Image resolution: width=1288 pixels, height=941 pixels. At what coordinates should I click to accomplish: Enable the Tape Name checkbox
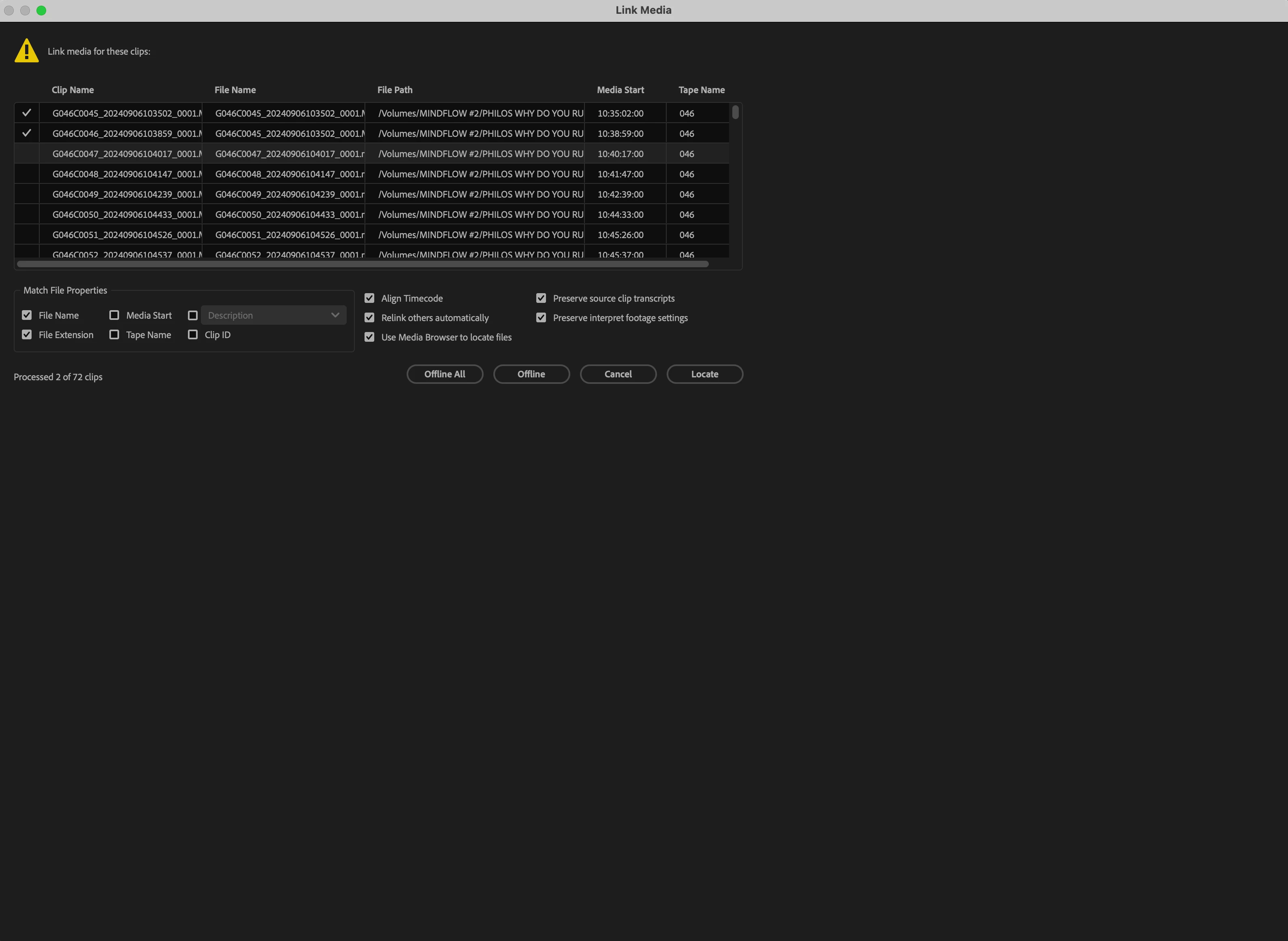pos(114,334)
